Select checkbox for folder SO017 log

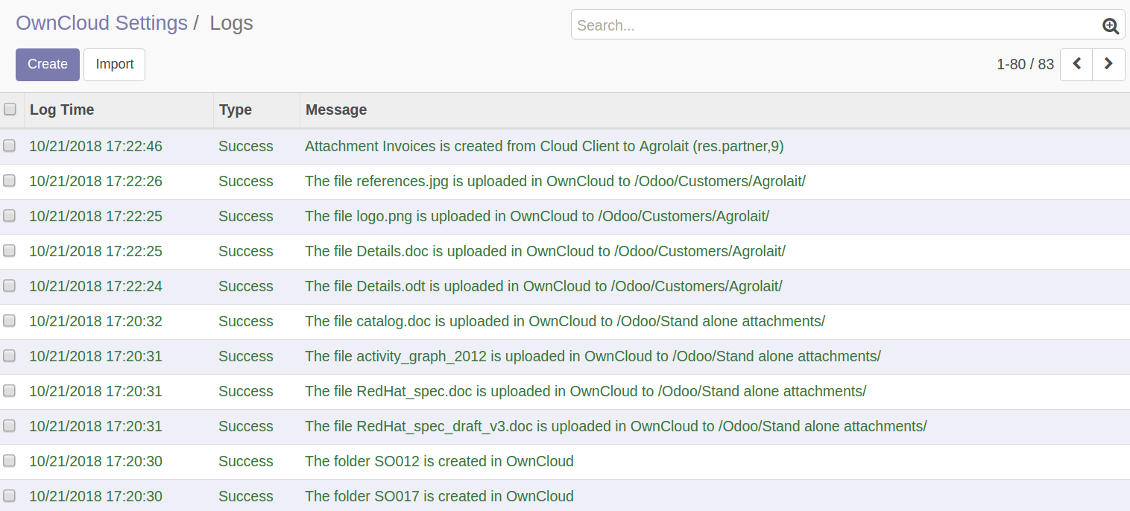tap(10, 496)
